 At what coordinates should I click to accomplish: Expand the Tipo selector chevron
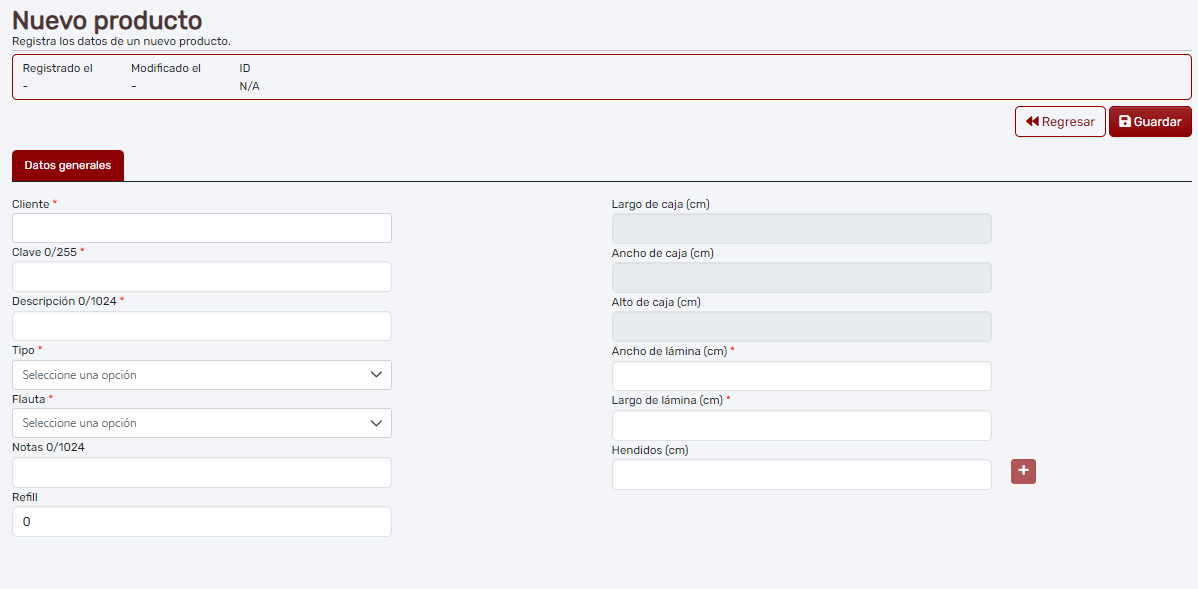coord(378,374)
